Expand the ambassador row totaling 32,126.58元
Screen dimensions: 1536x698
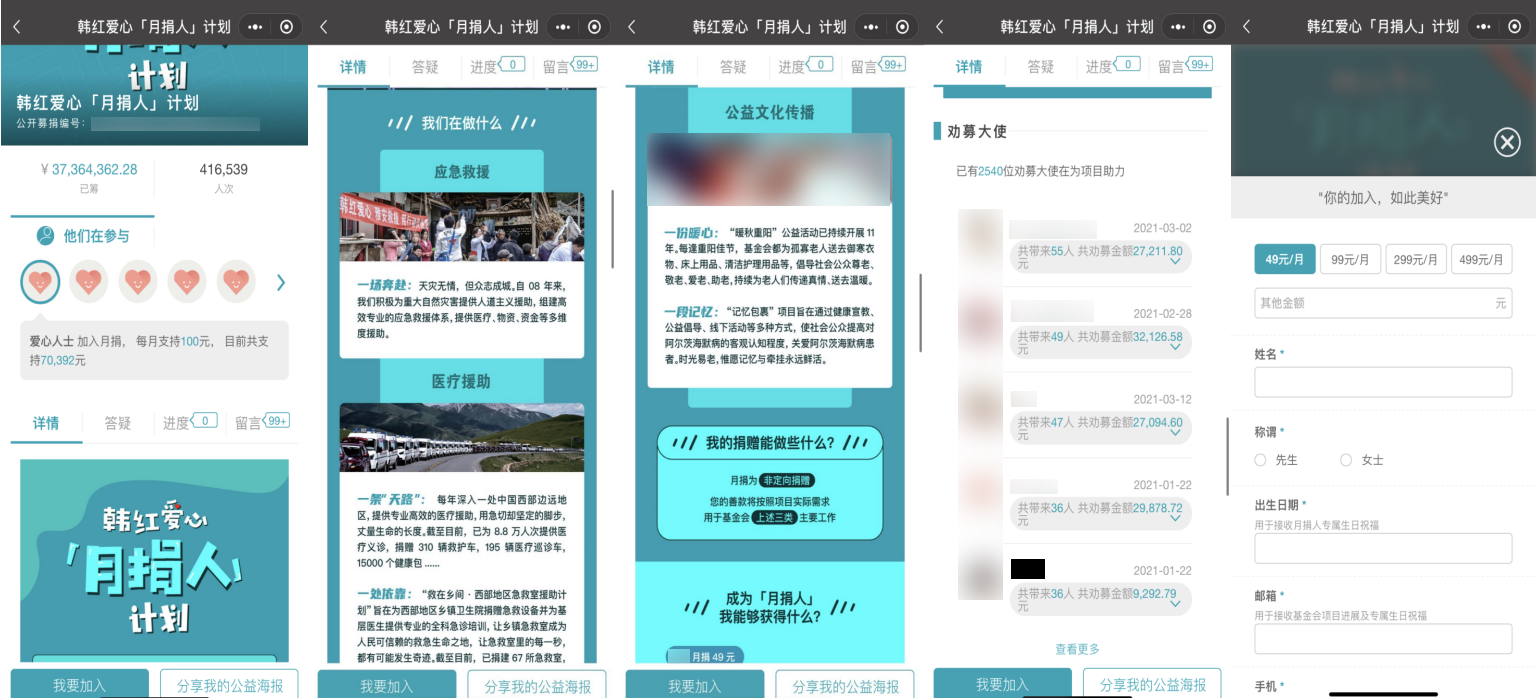1175,348
